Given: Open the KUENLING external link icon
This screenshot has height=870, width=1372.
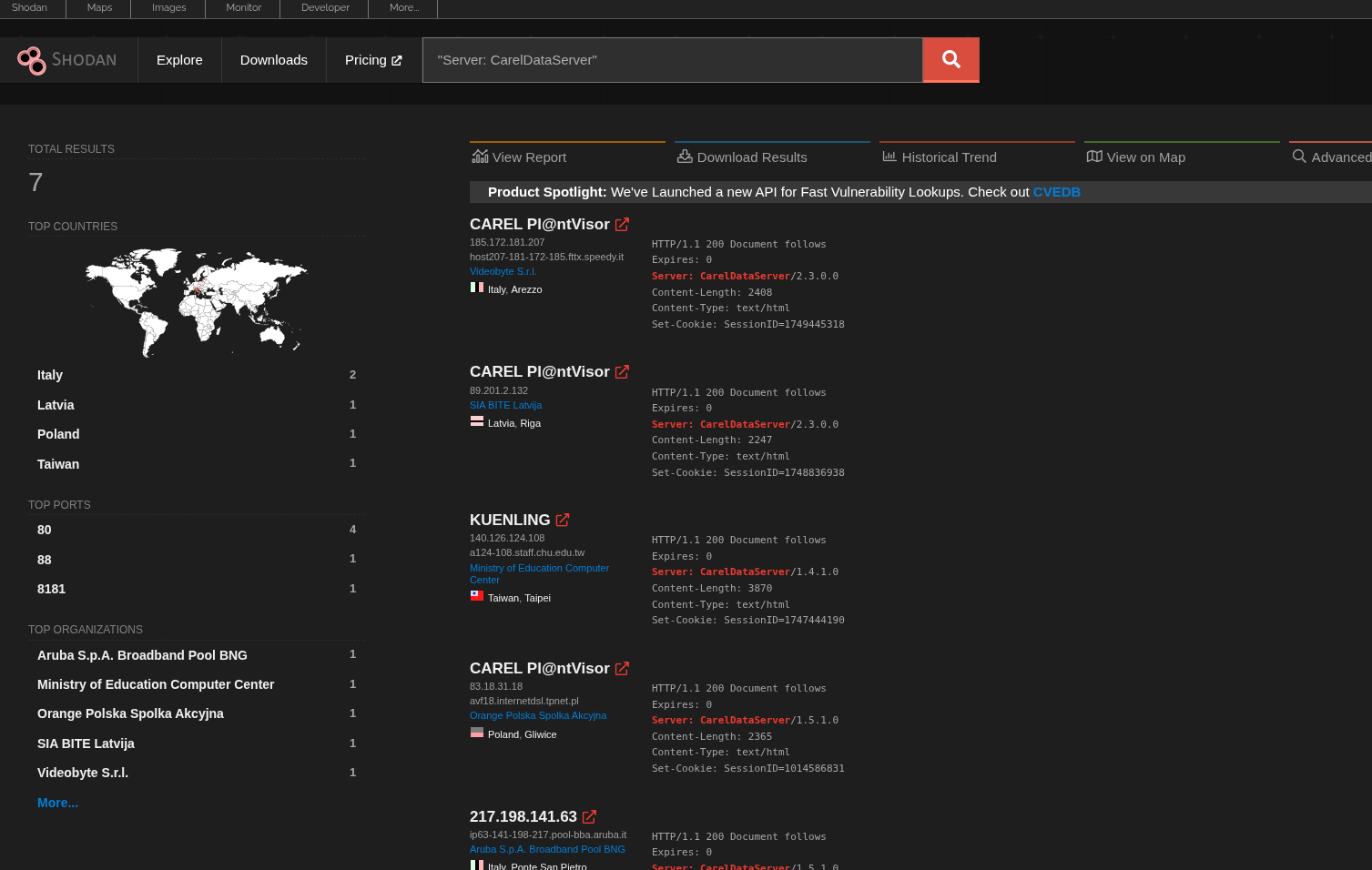Looking at the screenshot, I should [x=562, y=520].
